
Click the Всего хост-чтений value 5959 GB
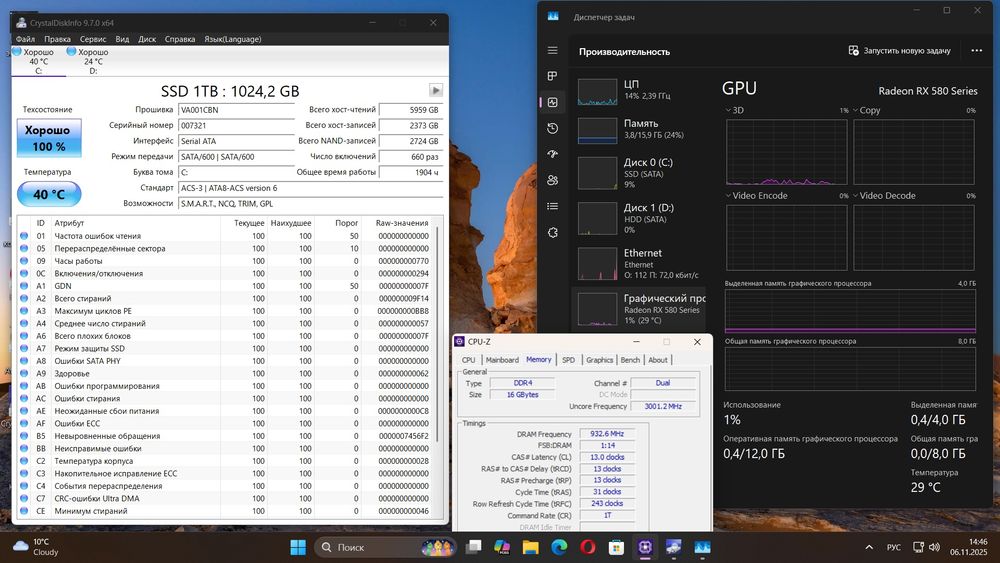pyautogui.click(x=411, y=110)
